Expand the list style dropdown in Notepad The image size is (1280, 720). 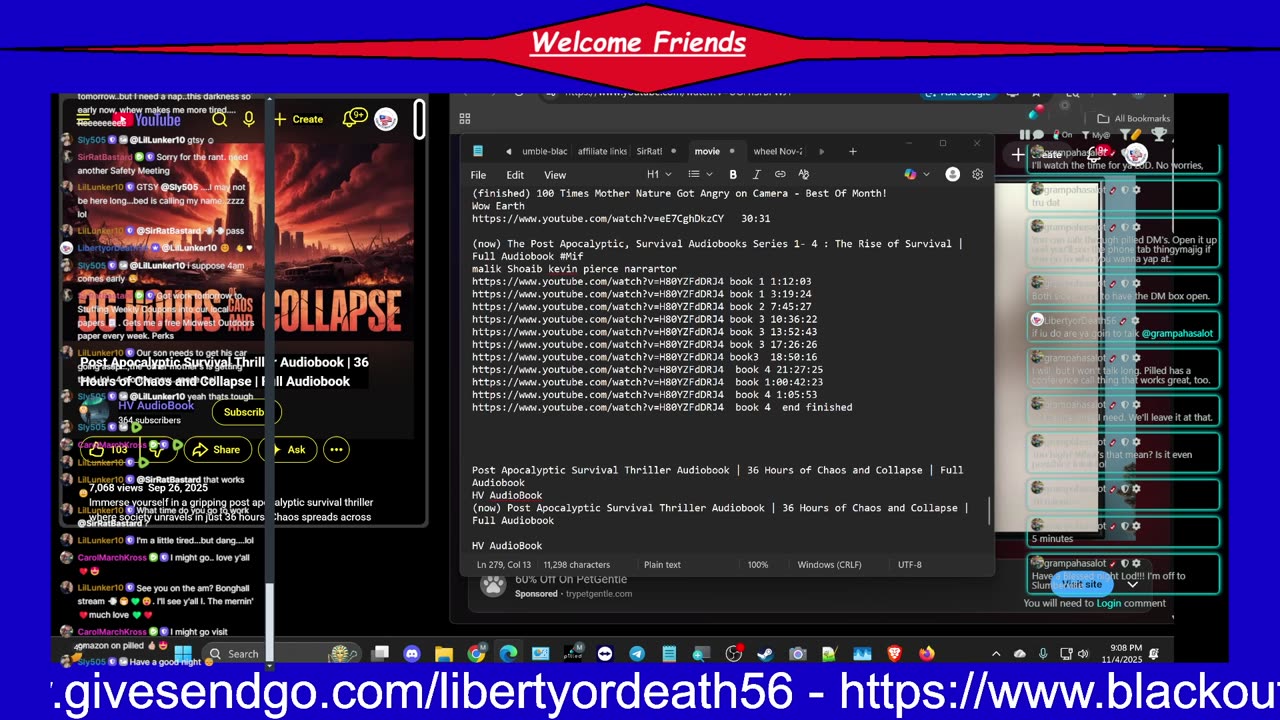tap(699, 174)
